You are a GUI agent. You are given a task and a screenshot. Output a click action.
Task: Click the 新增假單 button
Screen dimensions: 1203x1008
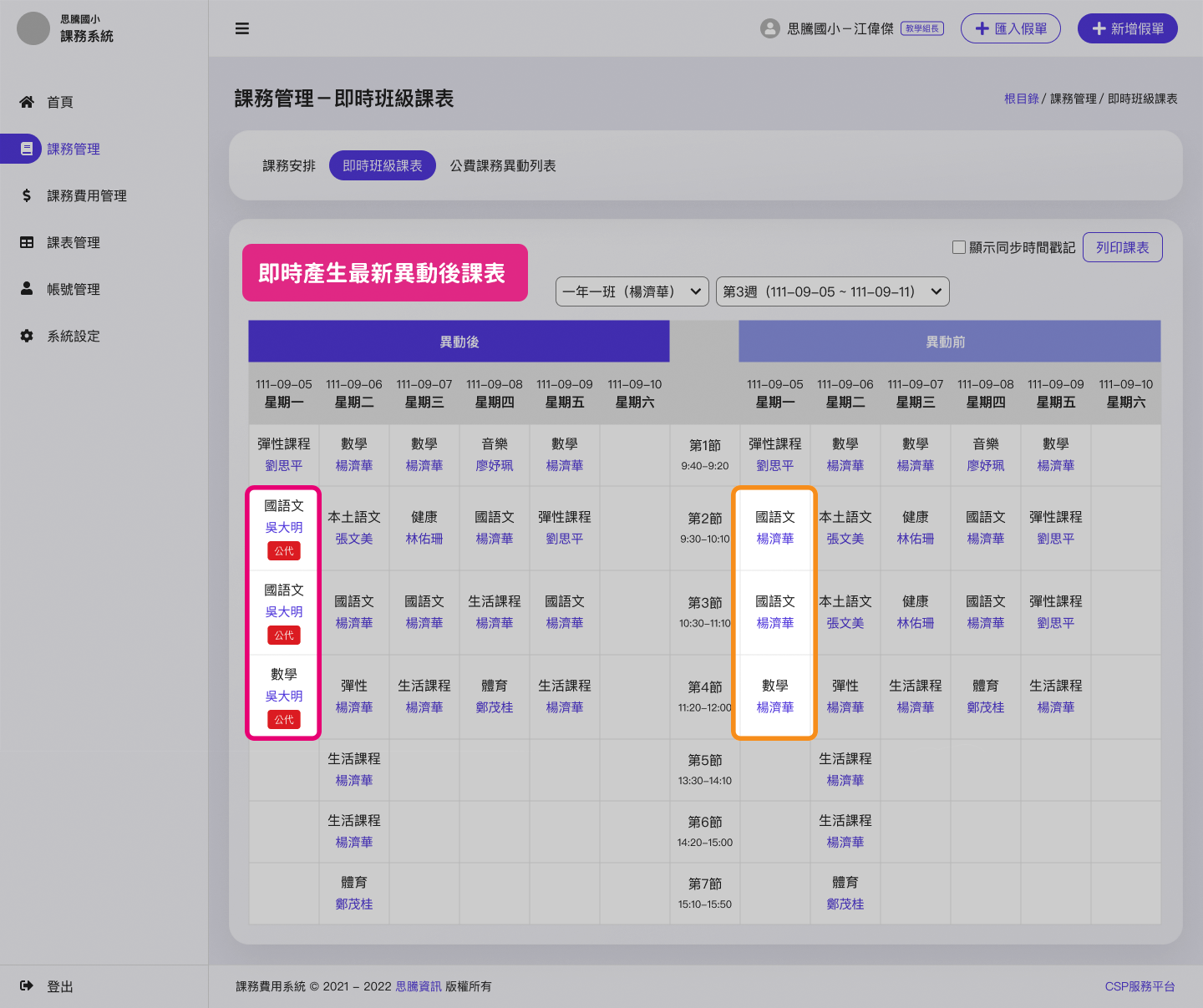1127,28
